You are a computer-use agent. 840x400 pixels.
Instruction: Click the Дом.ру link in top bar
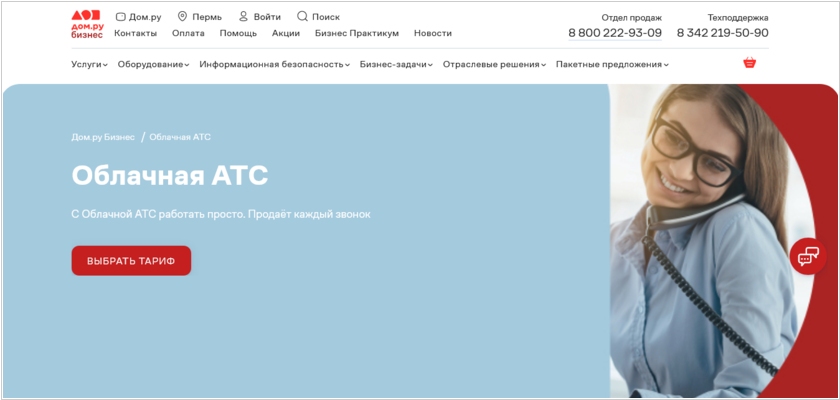145,17
